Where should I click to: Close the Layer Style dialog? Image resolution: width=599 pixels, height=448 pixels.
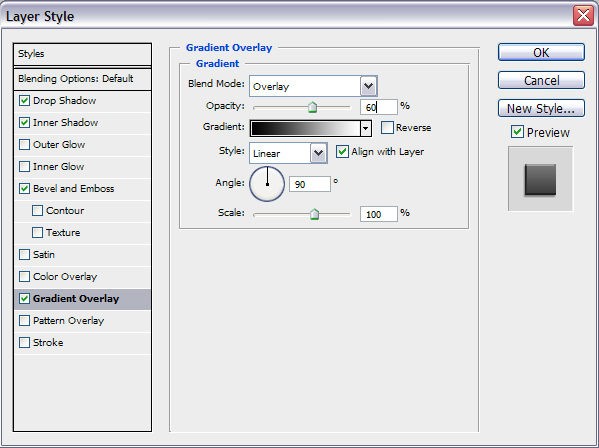(x=583, y=16)
